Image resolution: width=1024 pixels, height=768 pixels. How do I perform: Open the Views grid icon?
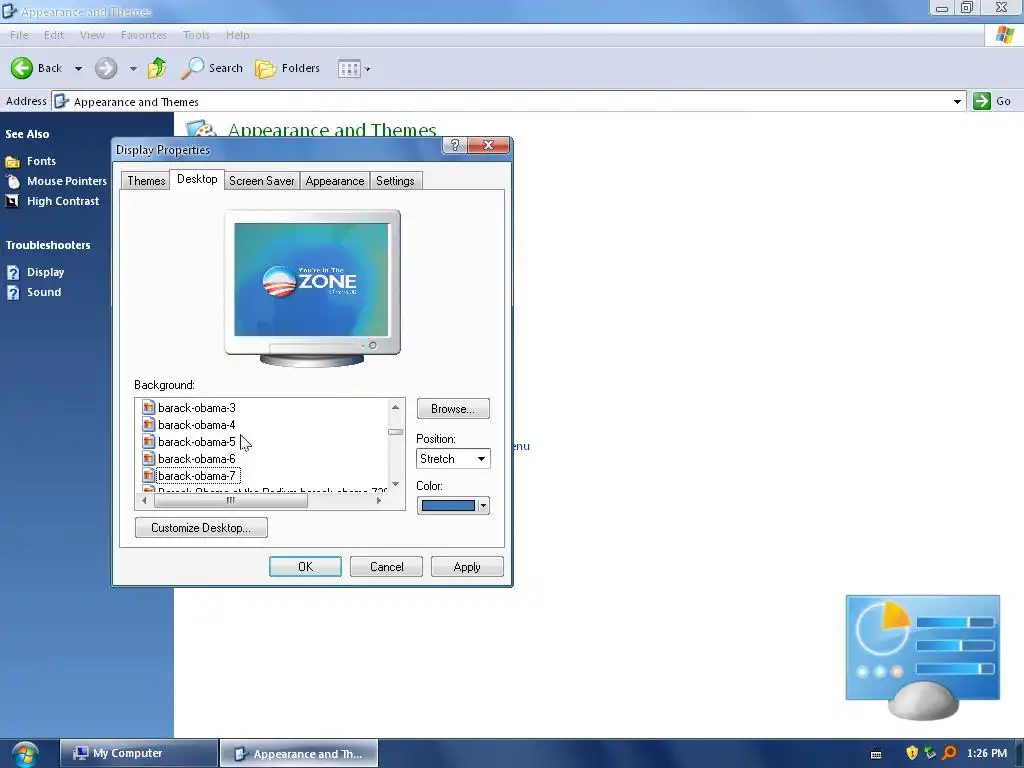pyautogui.click(x=349, y=69)
